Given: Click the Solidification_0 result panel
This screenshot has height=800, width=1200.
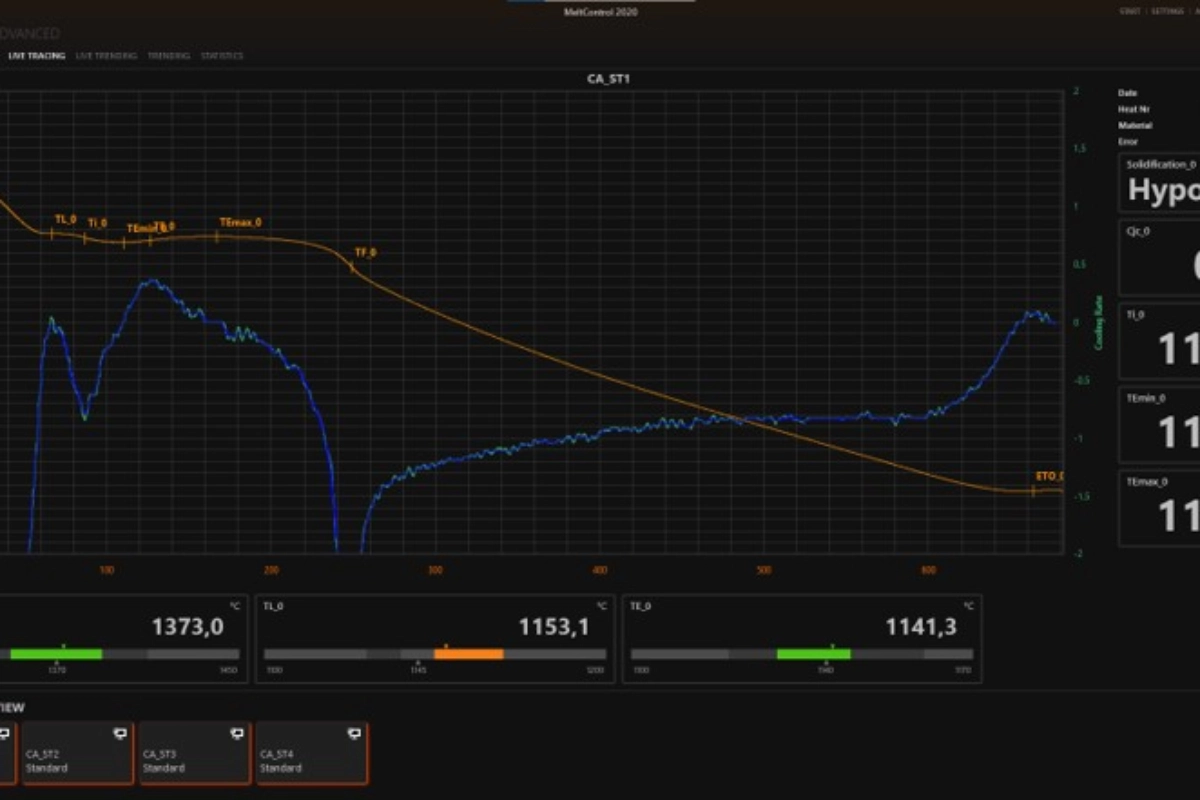Looking at the screenshot, I should click(x=1160, y=182).
